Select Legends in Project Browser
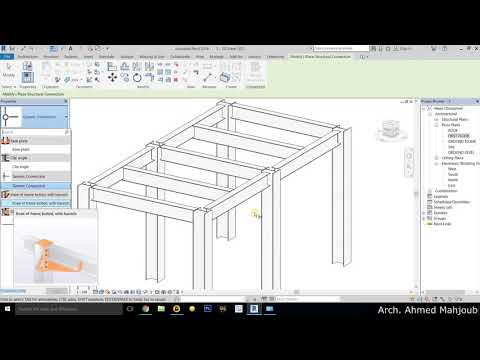480x360 pixels. point(440,196)
